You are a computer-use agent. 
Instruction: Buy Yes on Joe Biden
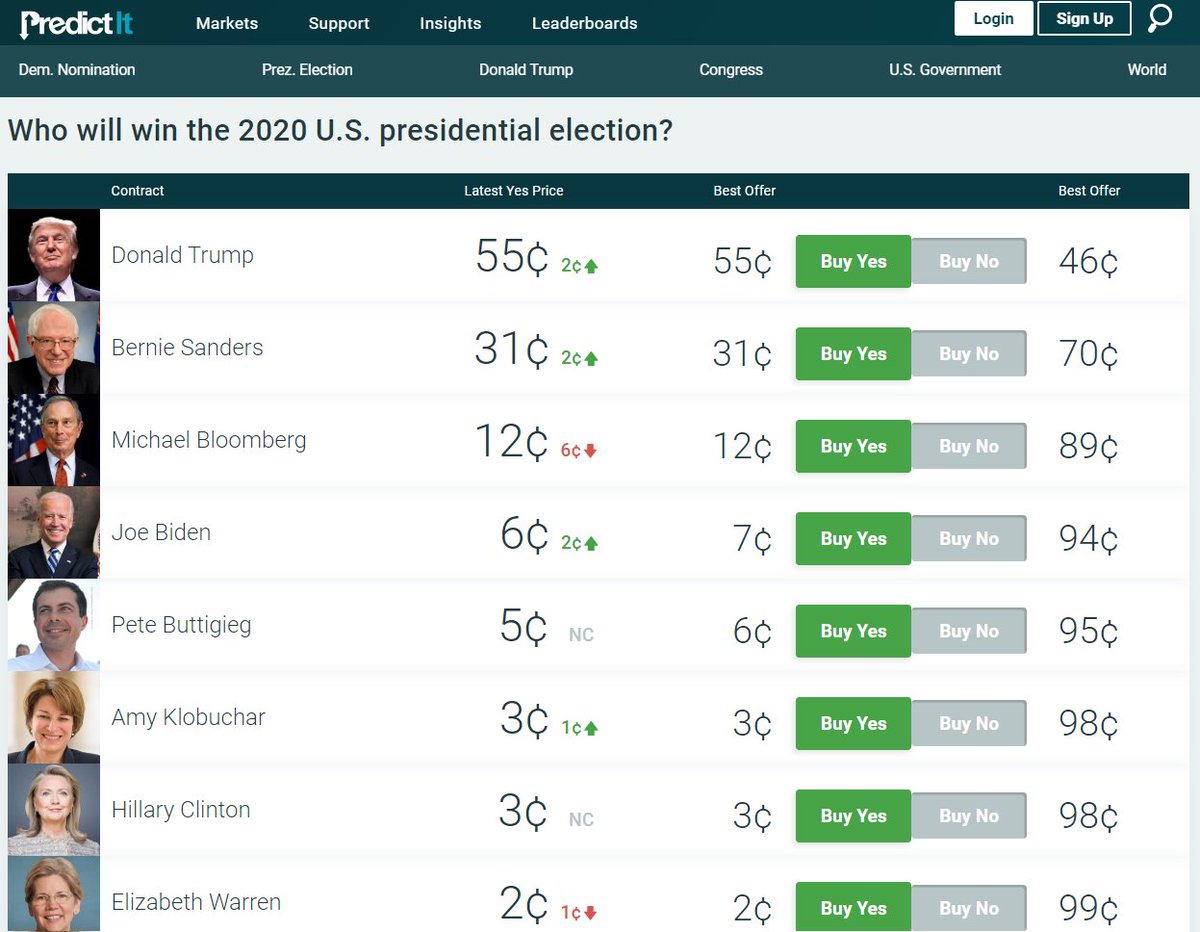click(853, 539)
